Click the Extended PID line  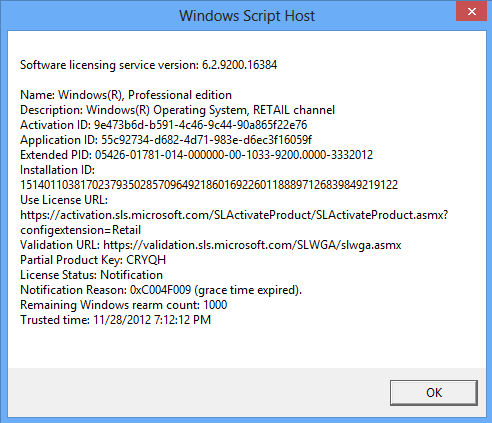pos(196,155)
